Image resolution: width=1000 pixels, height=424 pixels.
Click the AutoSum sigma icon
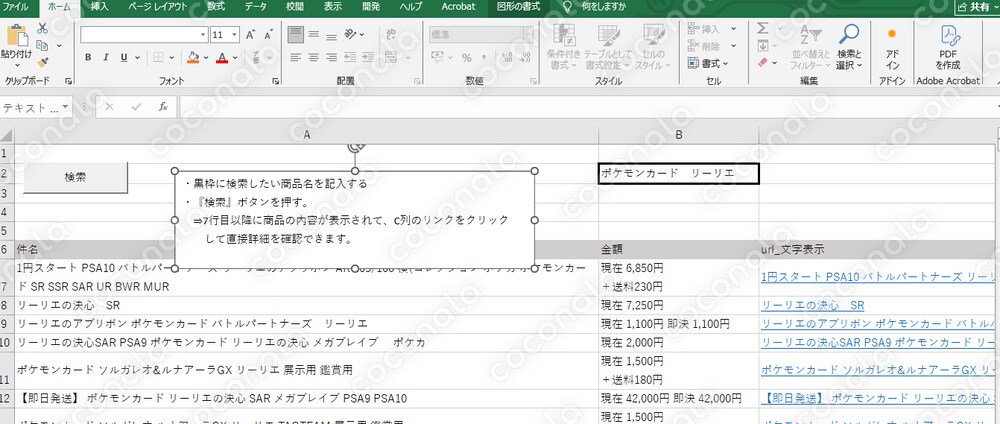[763, 29]
